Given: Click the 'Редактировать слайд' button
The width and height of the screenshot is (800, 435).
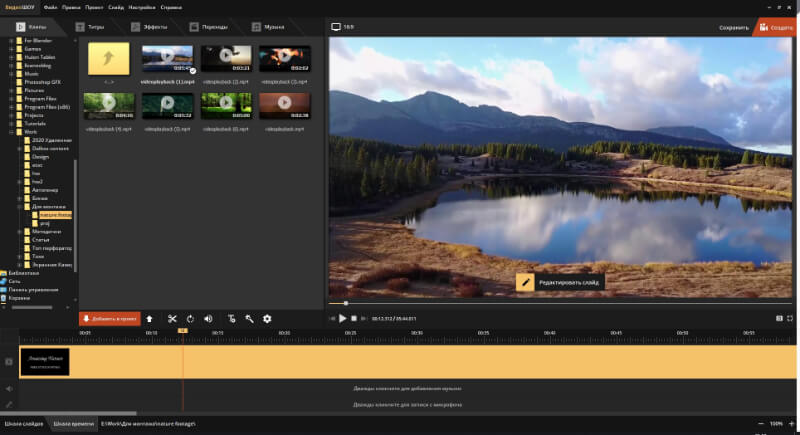Looking at the screenshot, I should pyautogui.click(x=560, y=283).
